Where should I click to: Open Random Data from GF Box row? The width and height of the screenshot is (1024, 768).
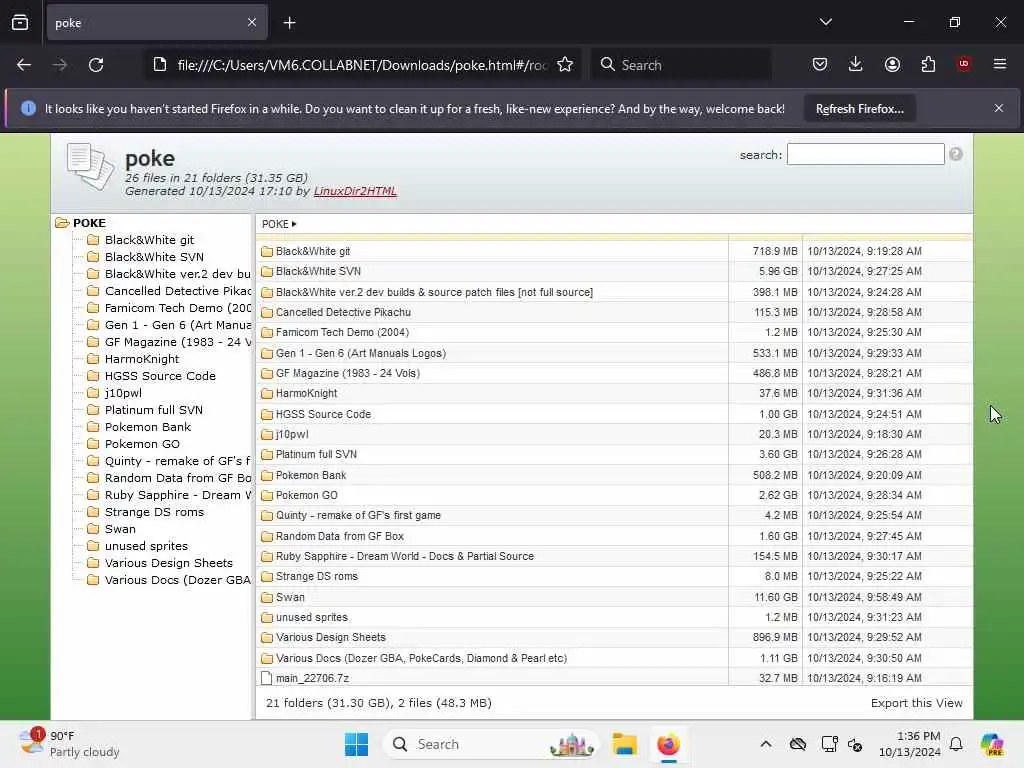click(x=614, y=536)
